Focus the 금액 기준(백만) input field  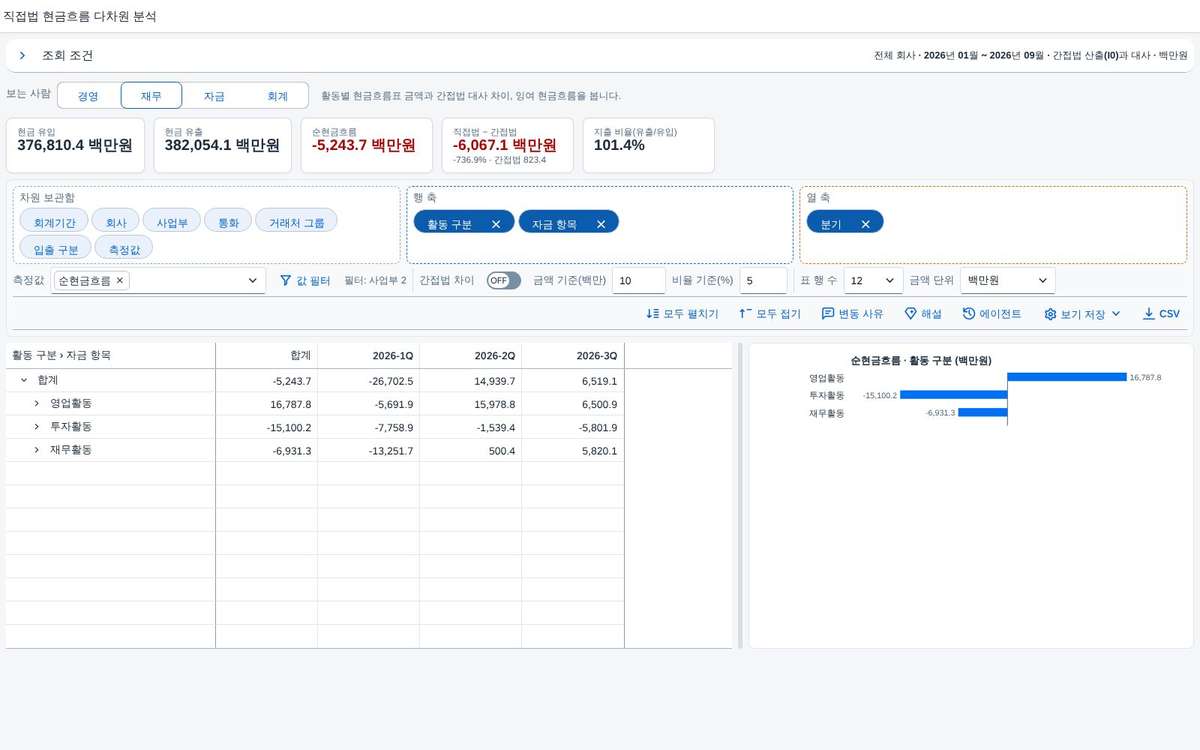638,281
